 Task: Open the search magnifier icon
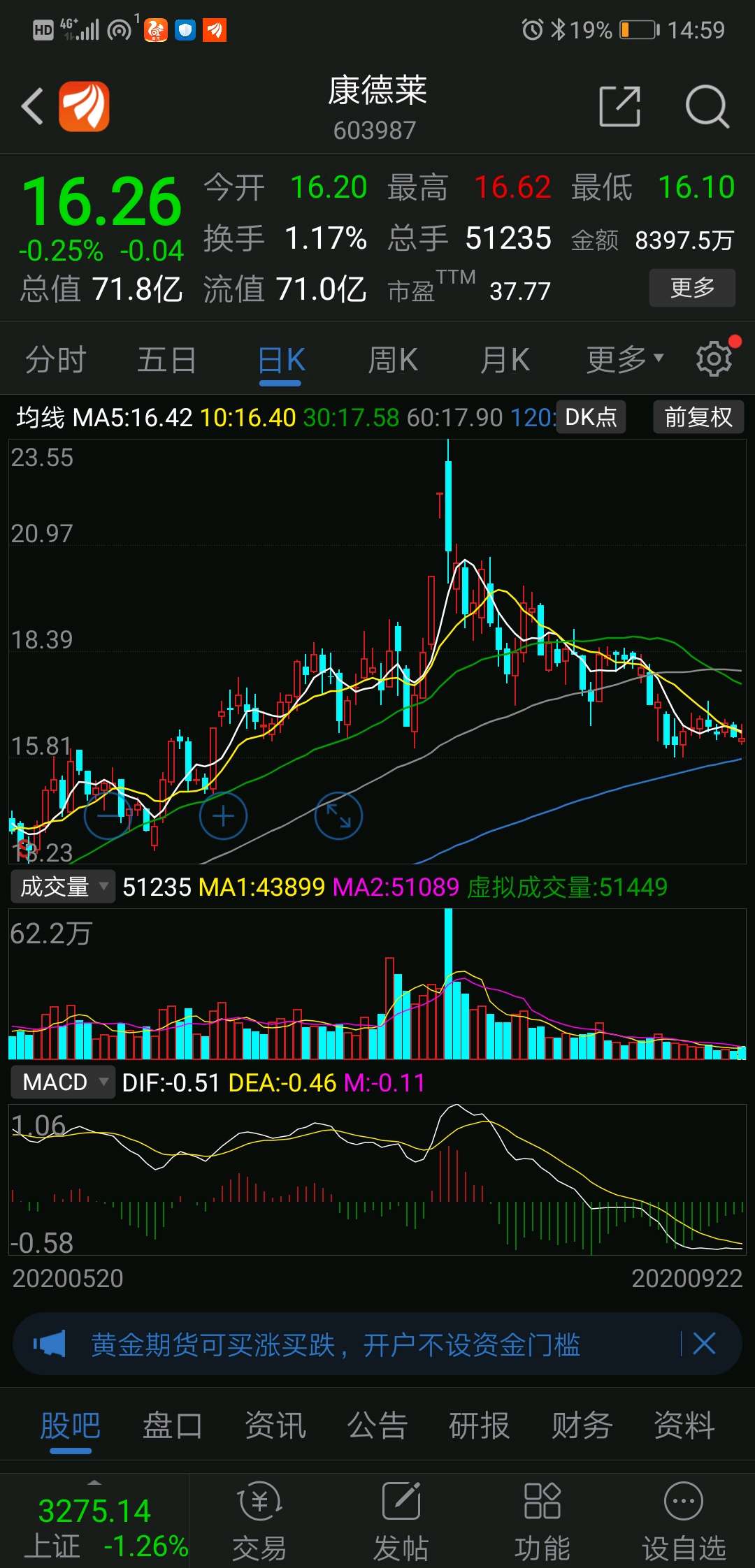(x=707, y=106)
